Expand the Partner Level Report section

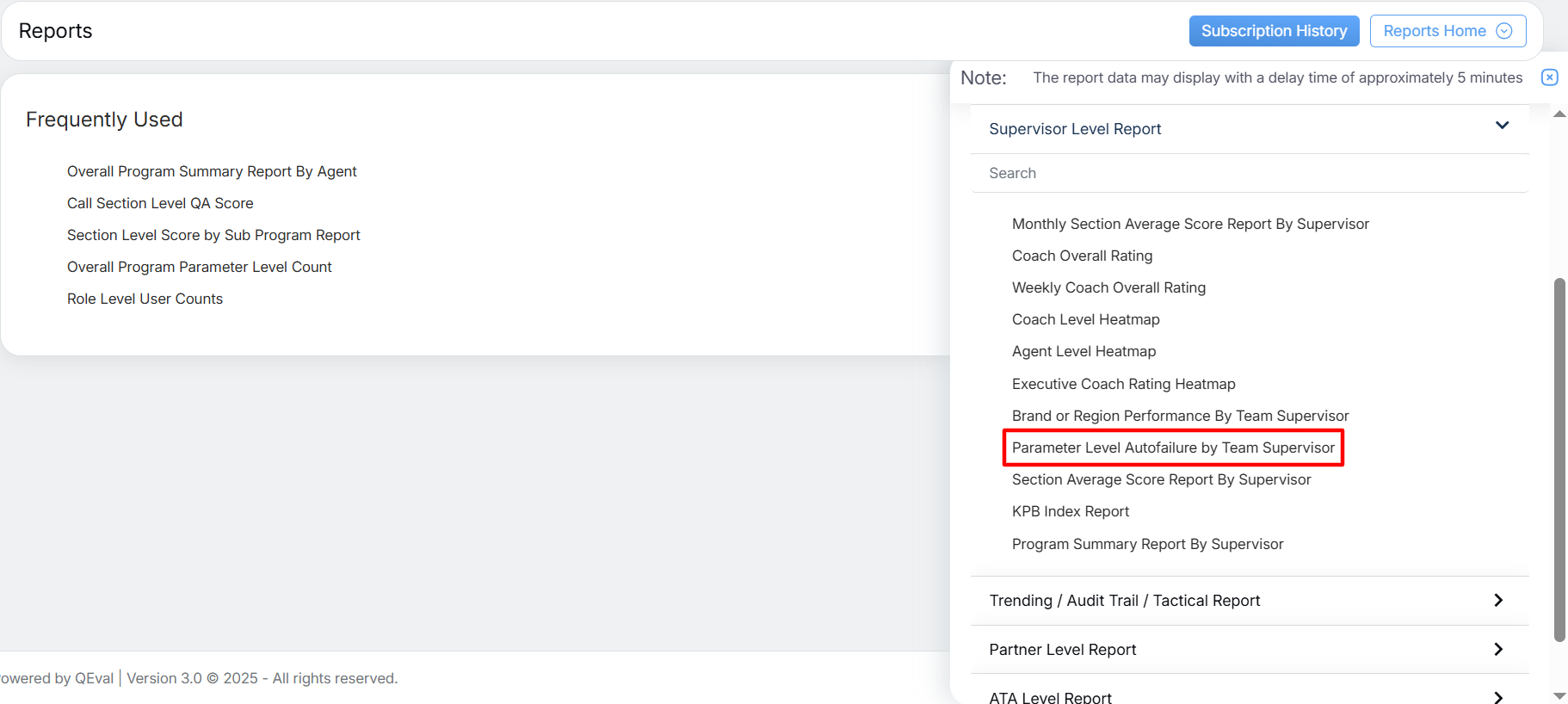click(1498, 650)
